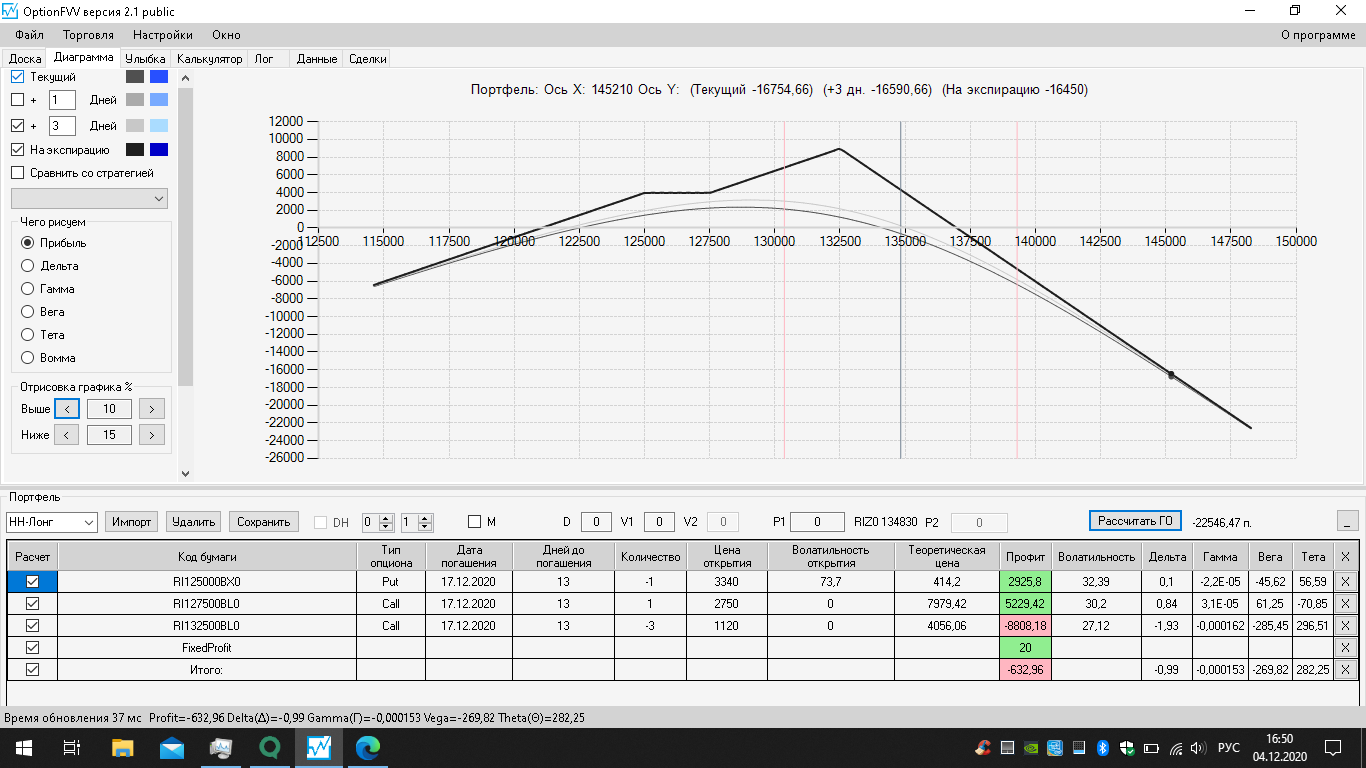The width and height of the screenshot is (1366, 768).
Task: Switch to the Калькулятор tab
Action: [x=210, y=59]
